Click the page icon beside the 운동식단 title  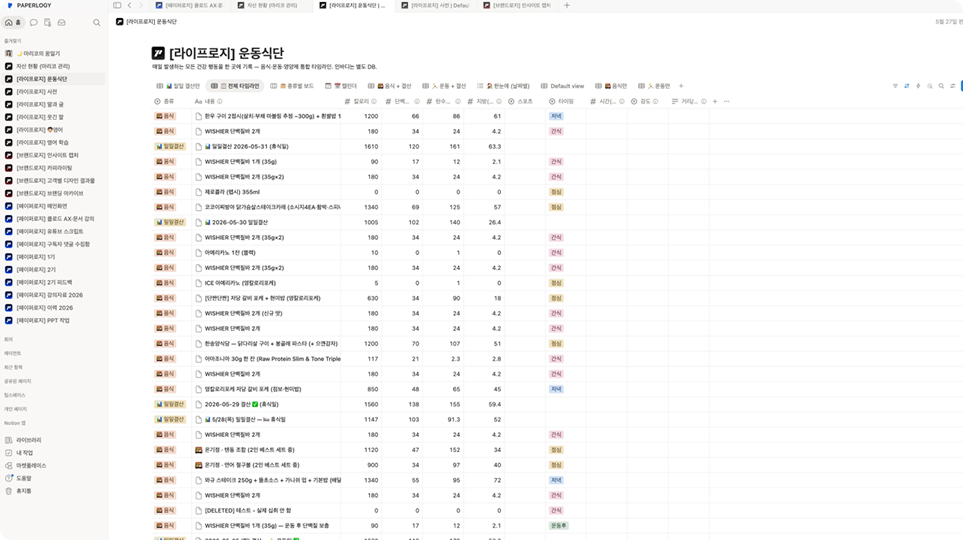click(x=158, y=53)
